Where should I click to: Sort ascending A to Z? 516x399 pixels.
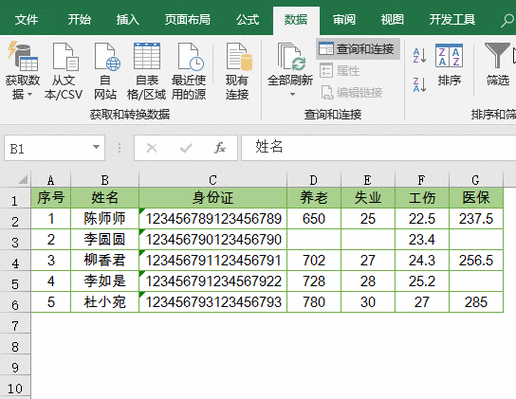419,55
